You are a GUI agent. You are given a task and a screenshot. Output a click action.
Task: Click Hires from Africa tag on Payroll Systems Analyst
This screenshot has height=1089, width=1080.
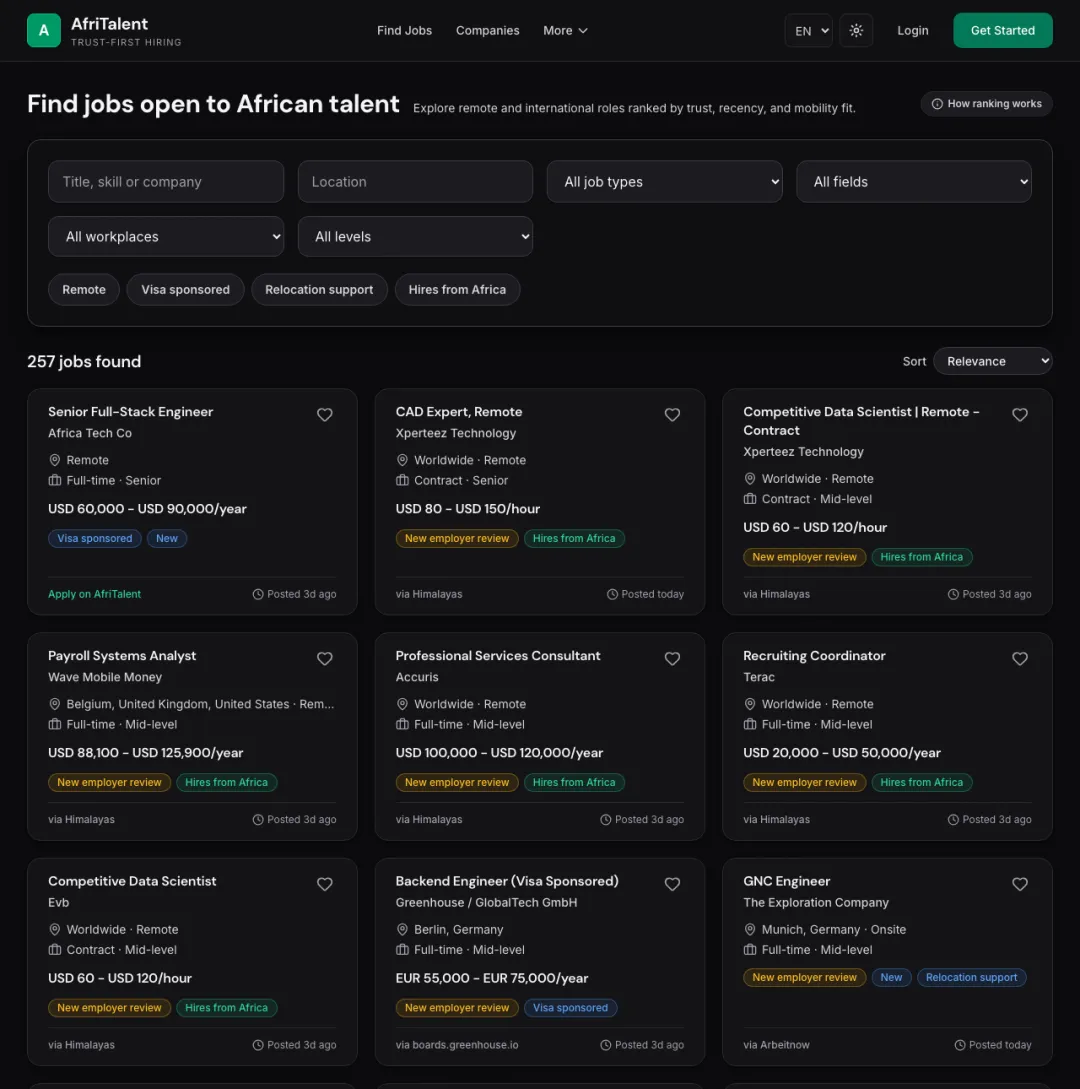226,782
